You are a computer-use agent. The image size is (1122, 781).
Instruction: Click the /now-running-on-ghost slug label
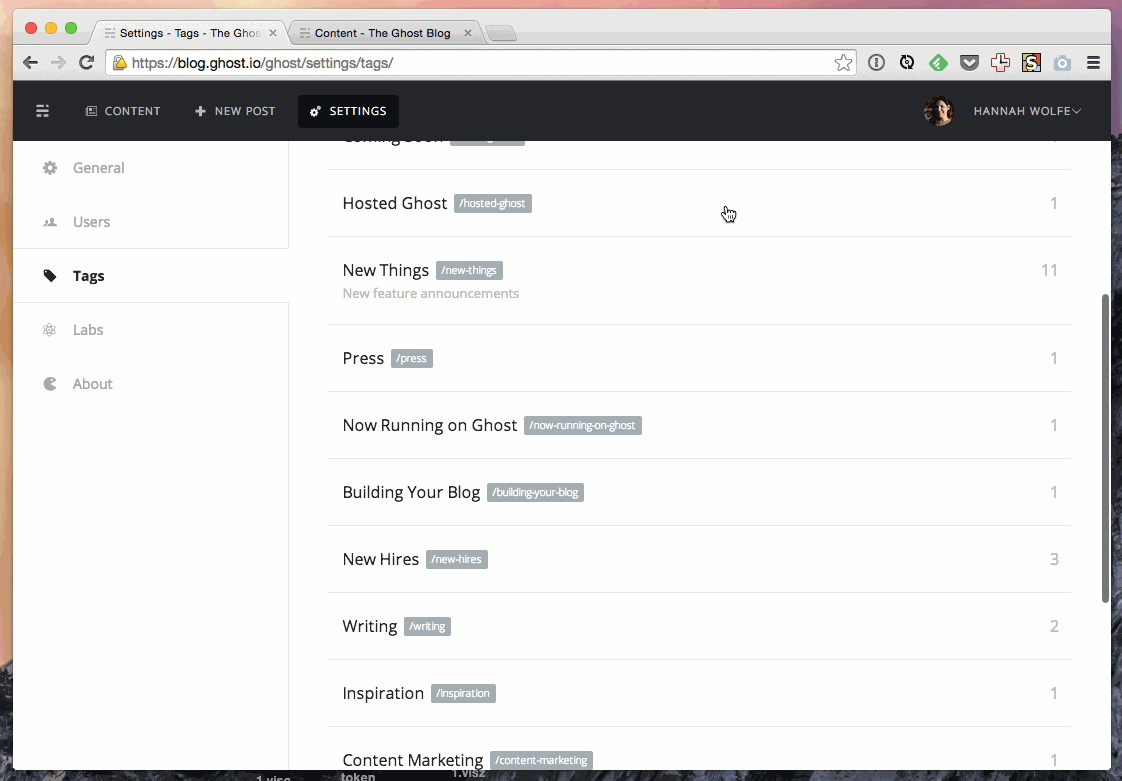(582, 425)
